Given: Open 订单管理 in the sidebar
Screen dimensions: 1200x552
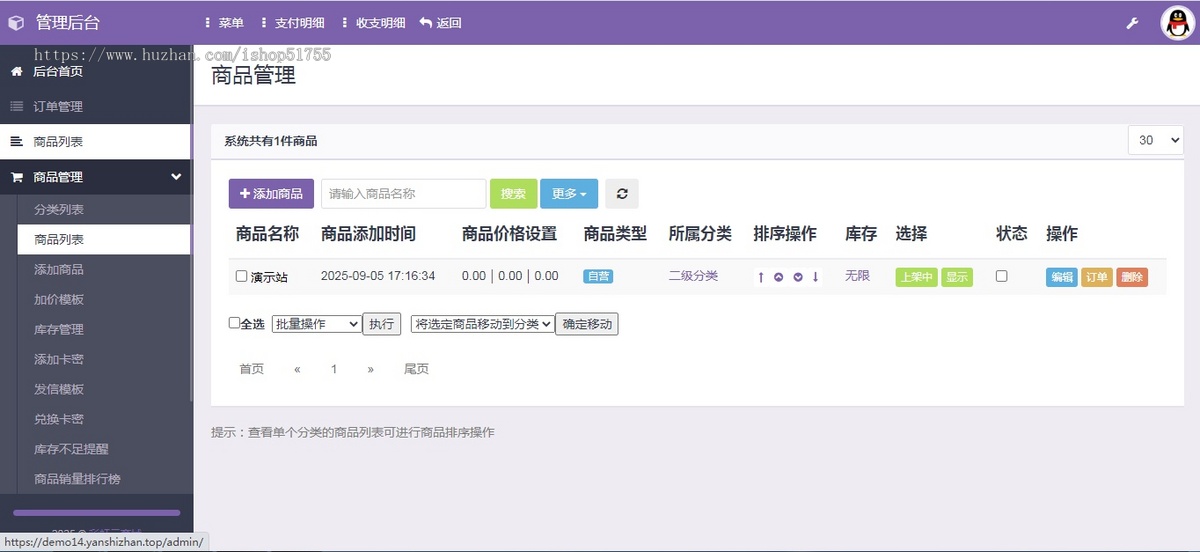Looking at the screenshot, I should pos(95,107).
